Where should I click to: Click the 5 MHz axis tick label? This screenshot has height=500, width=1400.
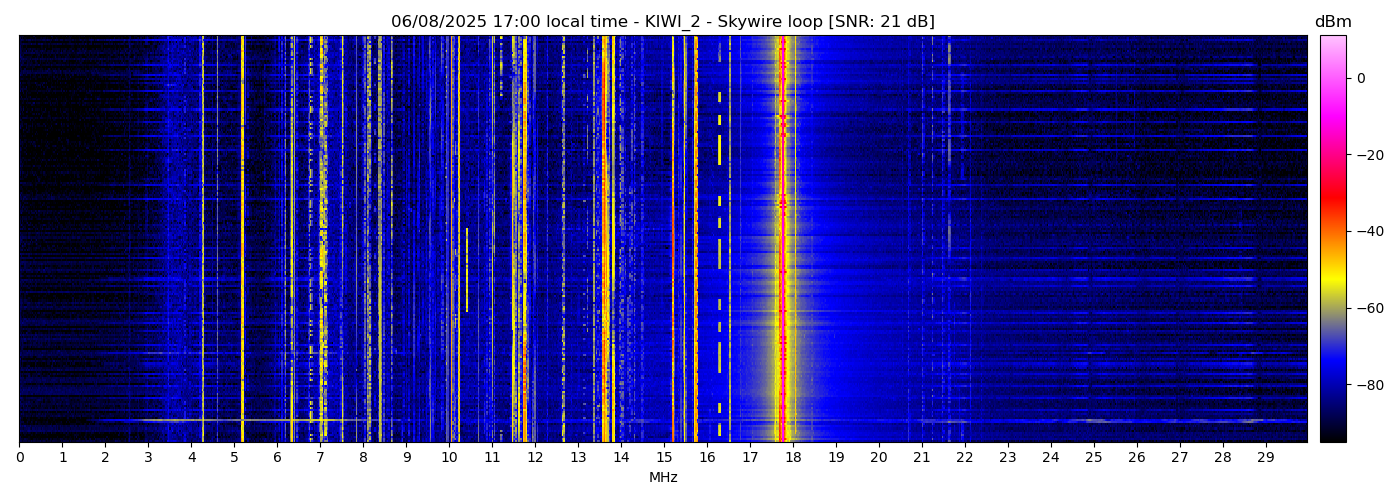tap(234, 458)
